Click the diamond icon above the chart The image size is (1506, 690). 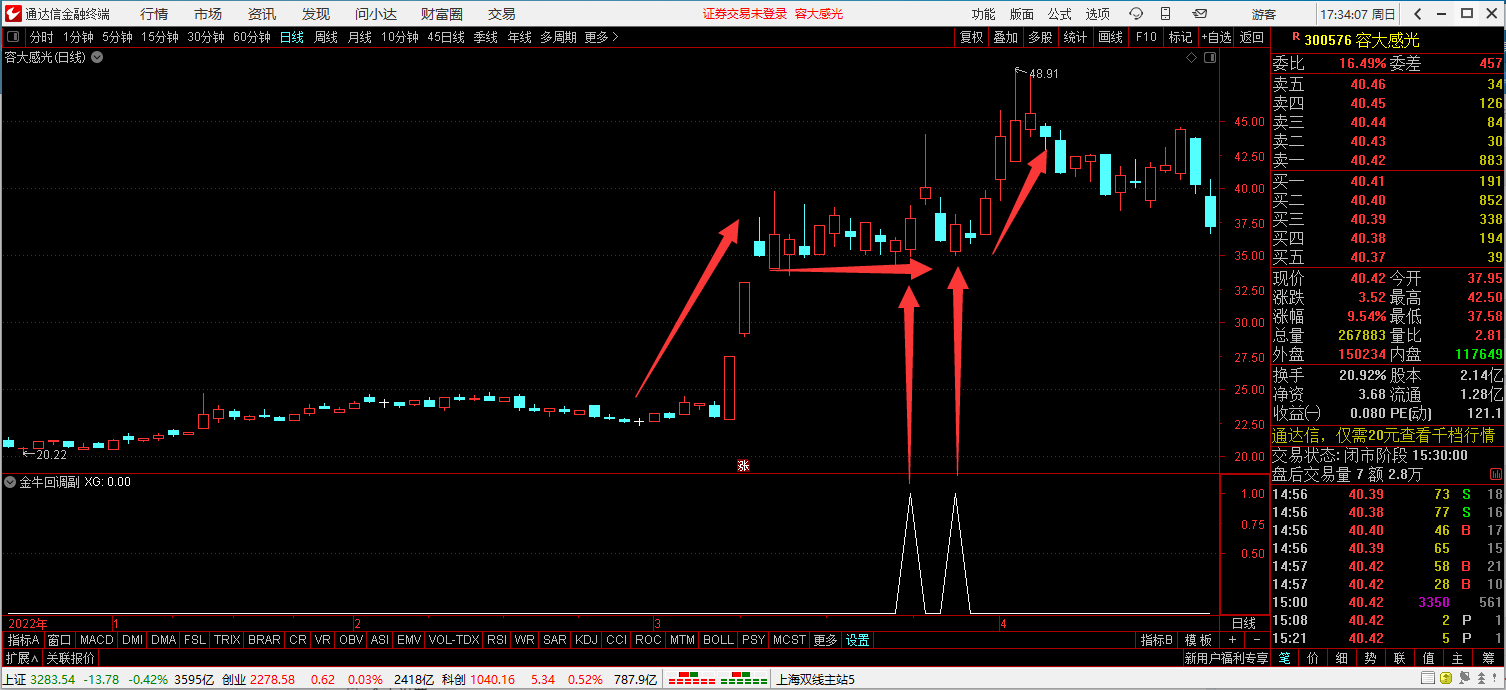1192,58
